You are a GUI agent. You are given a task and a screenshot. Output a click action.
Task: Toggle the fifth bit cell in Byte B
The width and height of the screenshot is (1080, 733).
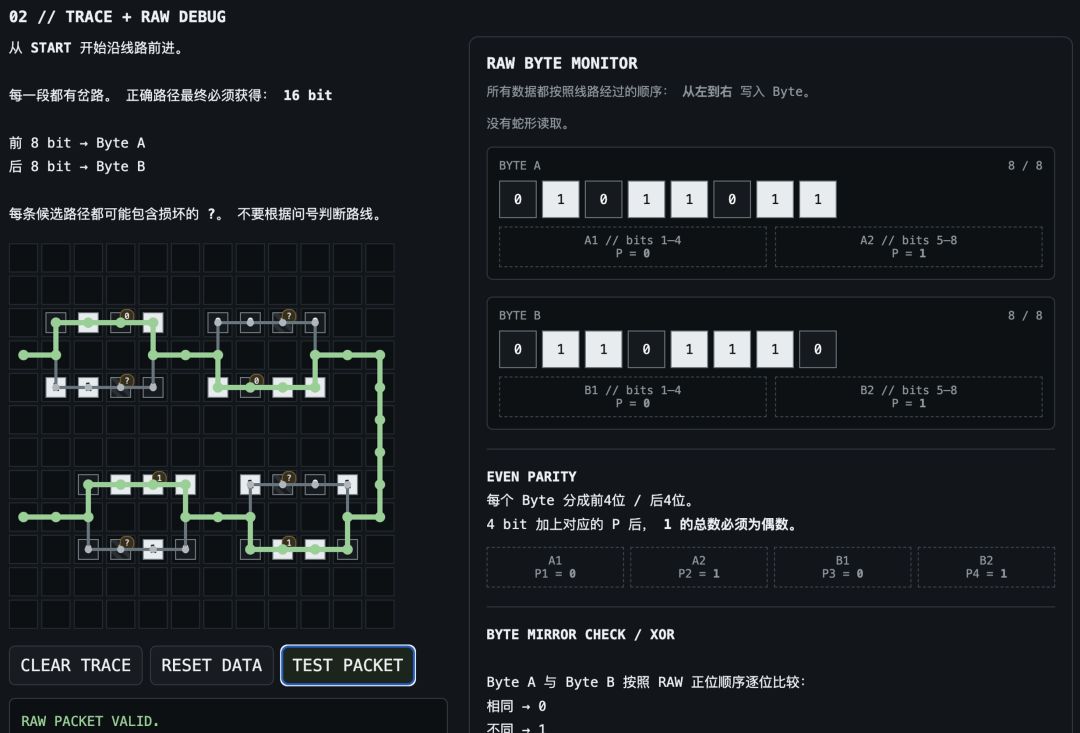pyautogui.click(x=689, y=349)
